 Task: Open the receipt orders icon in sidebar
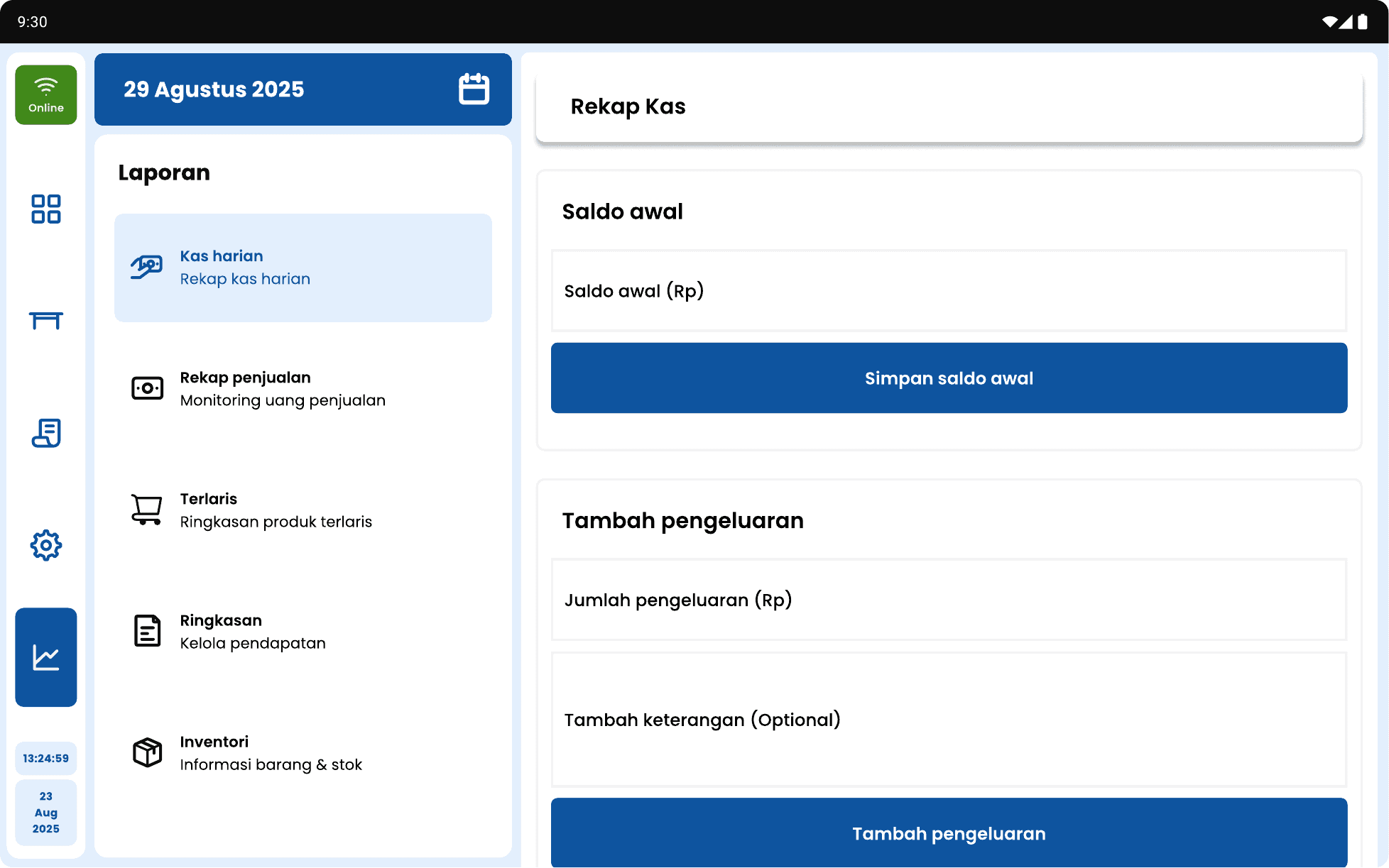(x=46, y=433)
